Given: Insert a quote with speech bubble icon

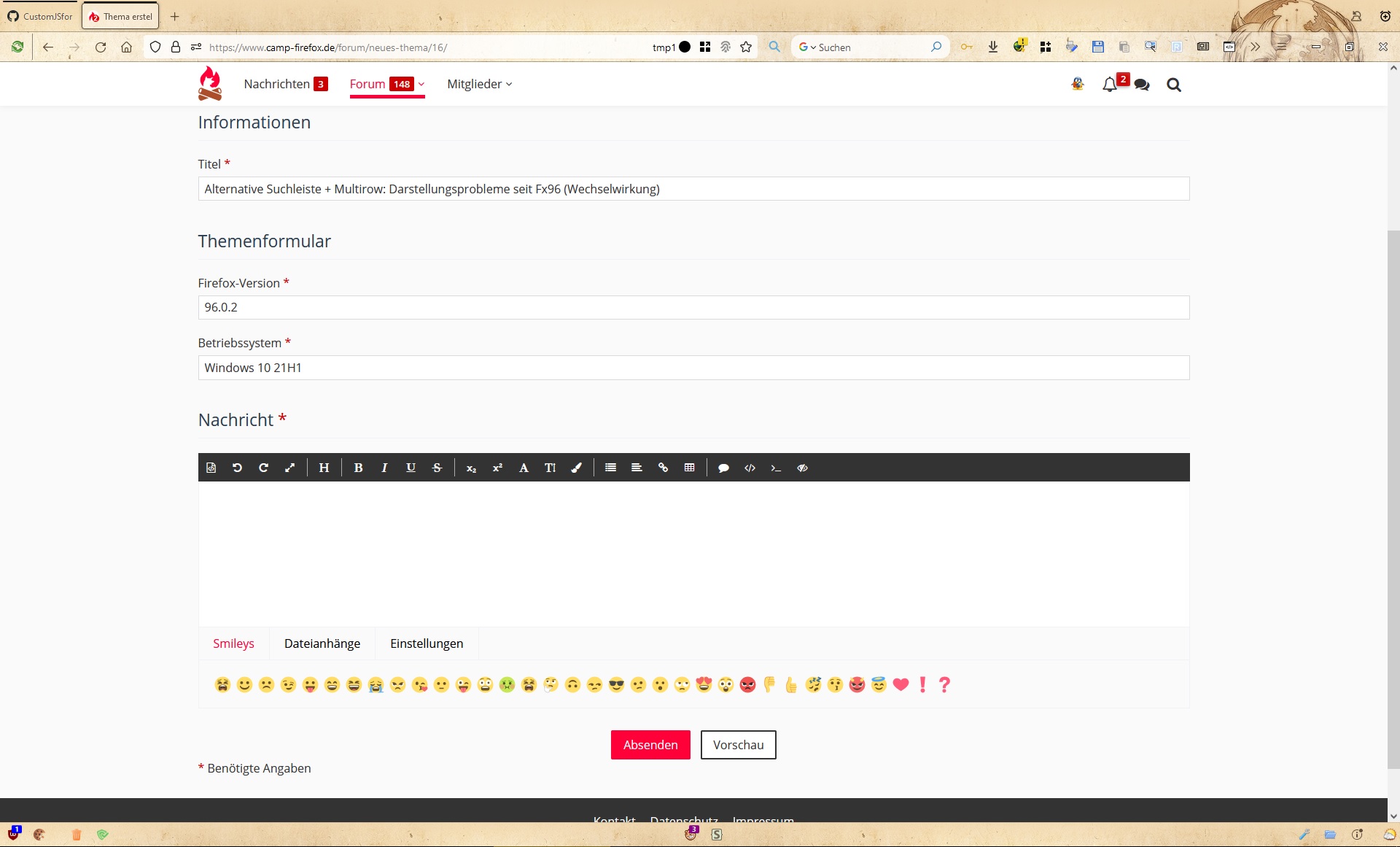Looking at the screenshot, I should (x=723, y=468).
